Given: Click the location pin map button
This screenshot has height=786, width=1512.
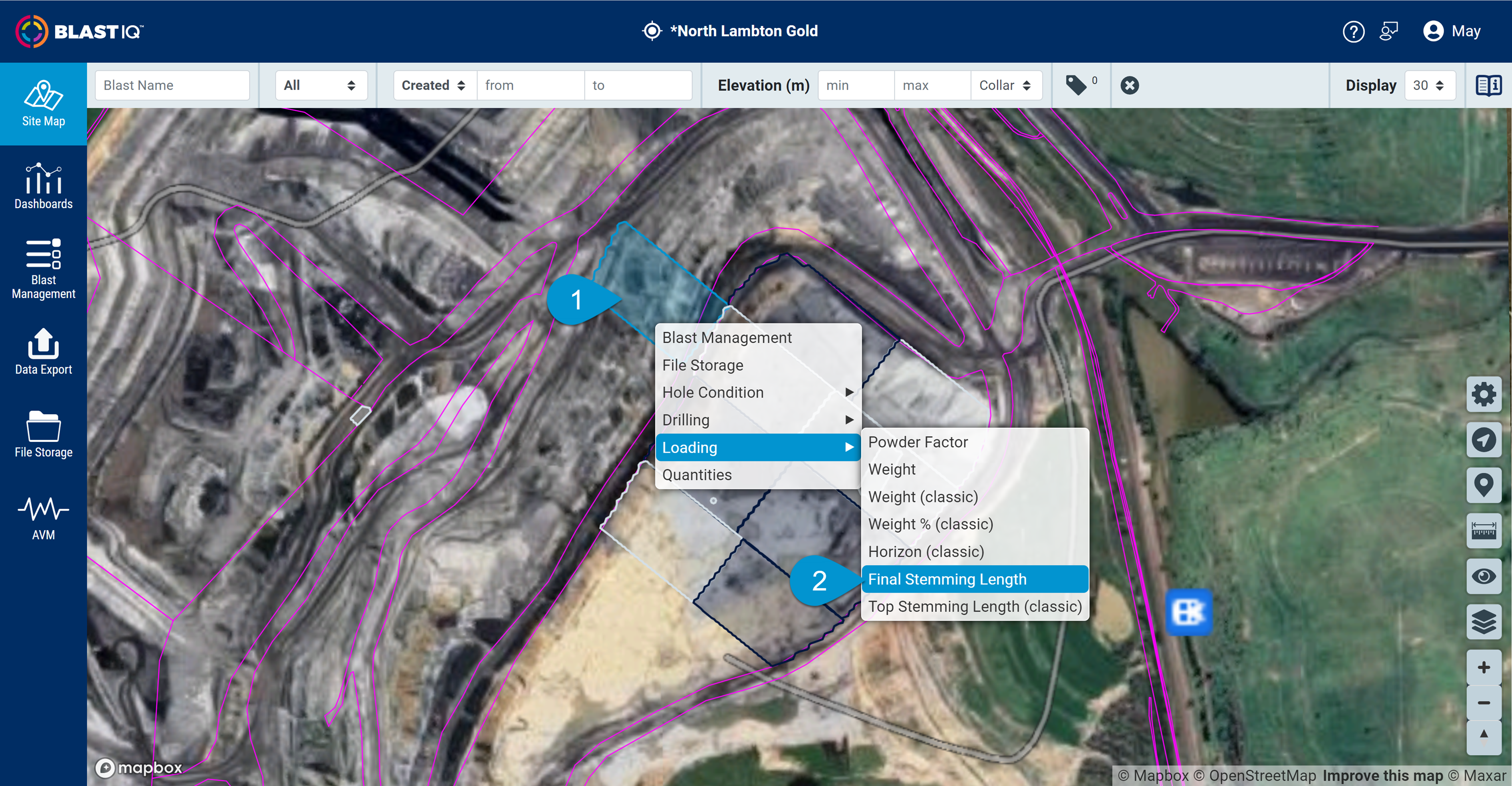Looking at the screenshot, I should [x=1484, y=485].
